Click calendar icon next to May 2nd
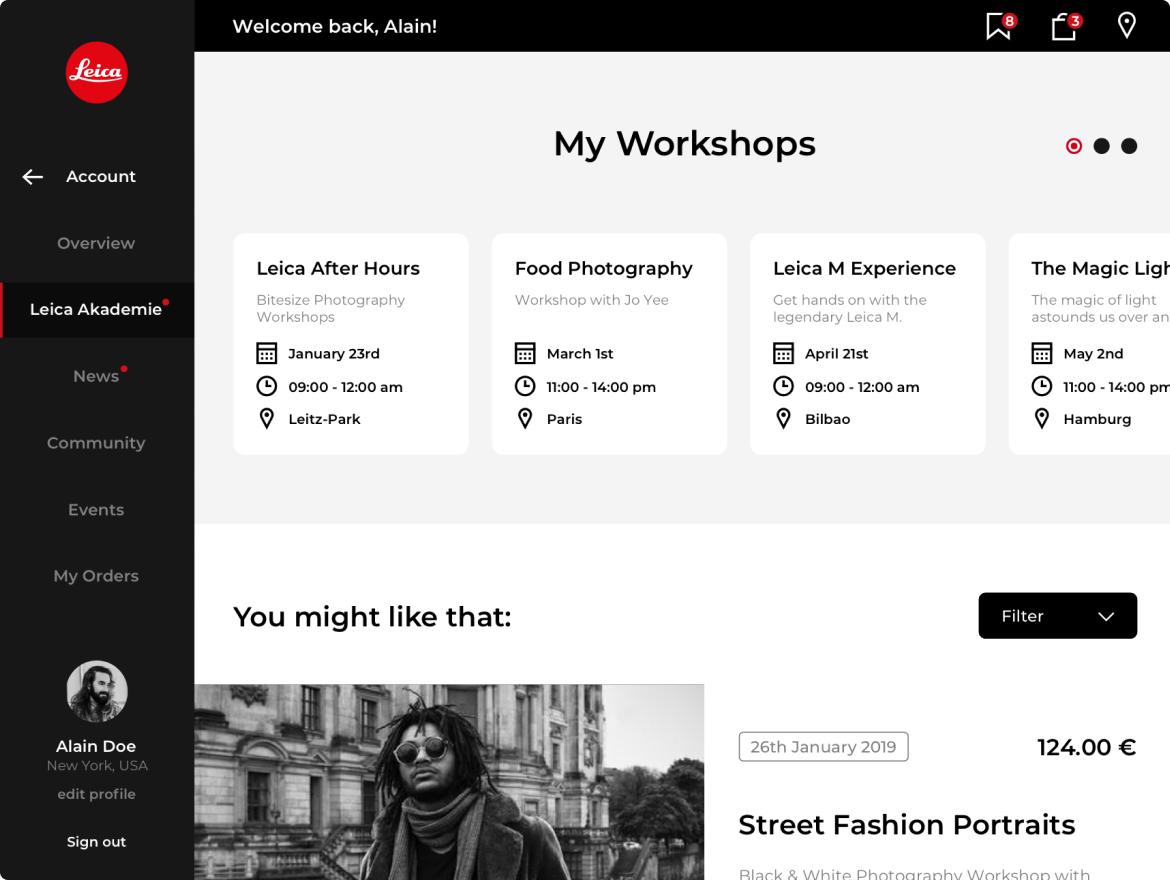The image size is (1170, 880). (1042, 353)
